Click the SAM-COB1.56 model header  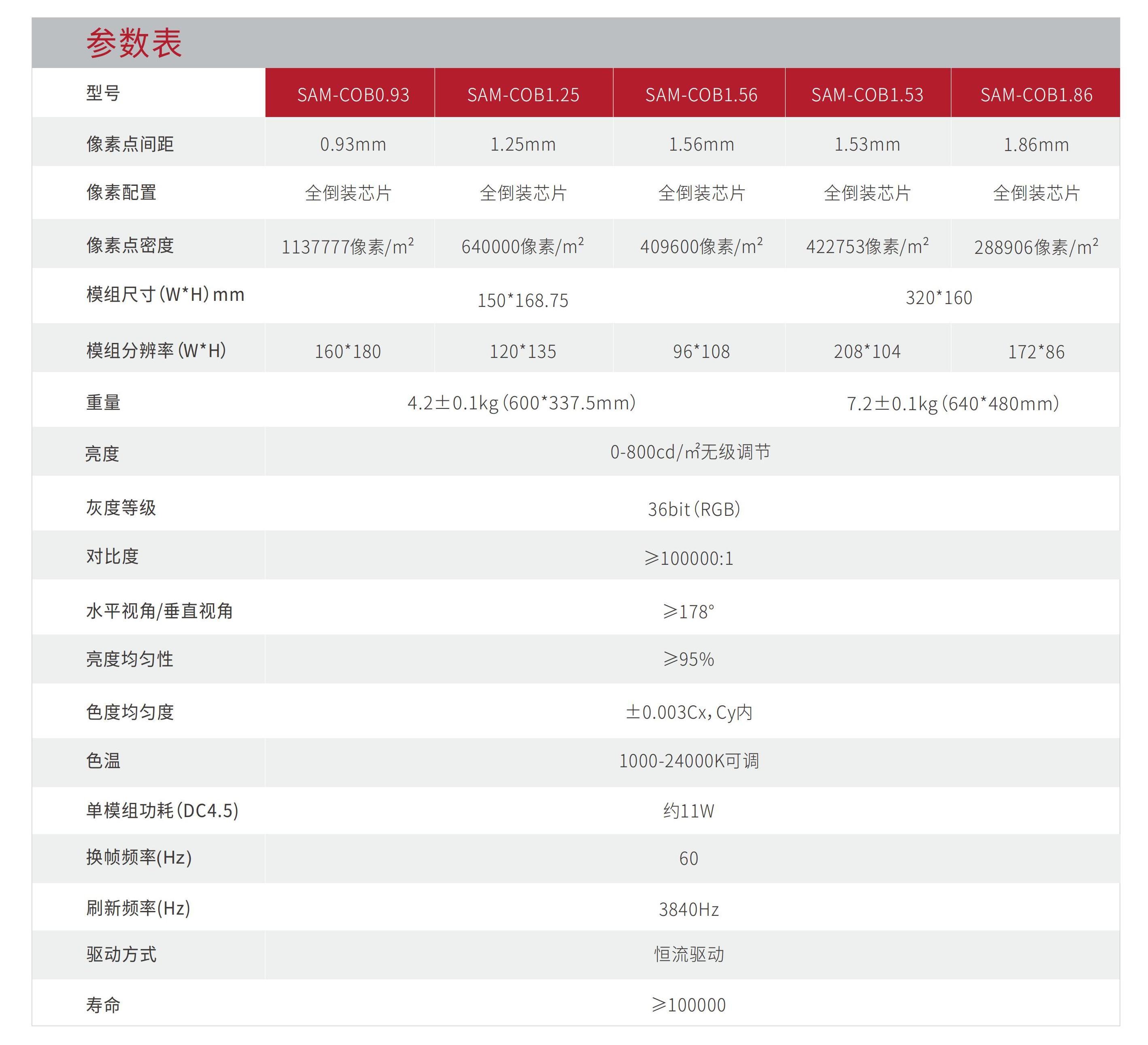pos(701,94)
